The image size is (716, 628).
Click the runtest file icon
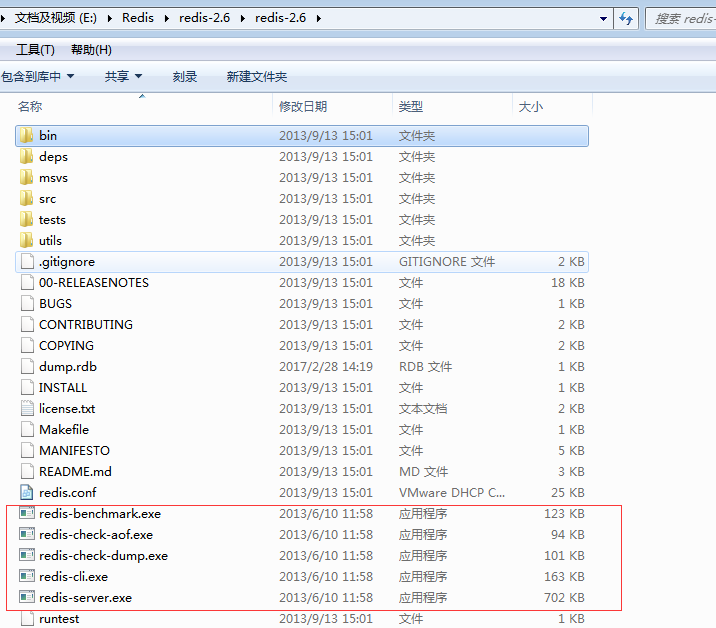coord(27,618)
